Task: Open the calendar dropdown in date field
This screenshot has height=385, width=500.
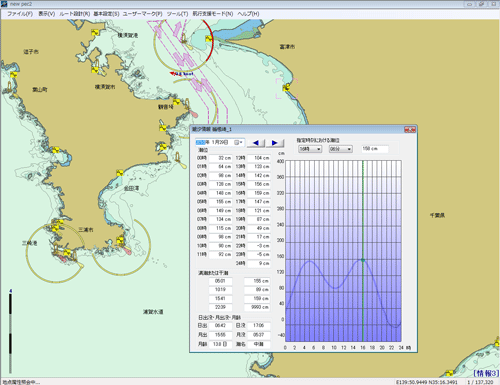Action: [239, 143]
